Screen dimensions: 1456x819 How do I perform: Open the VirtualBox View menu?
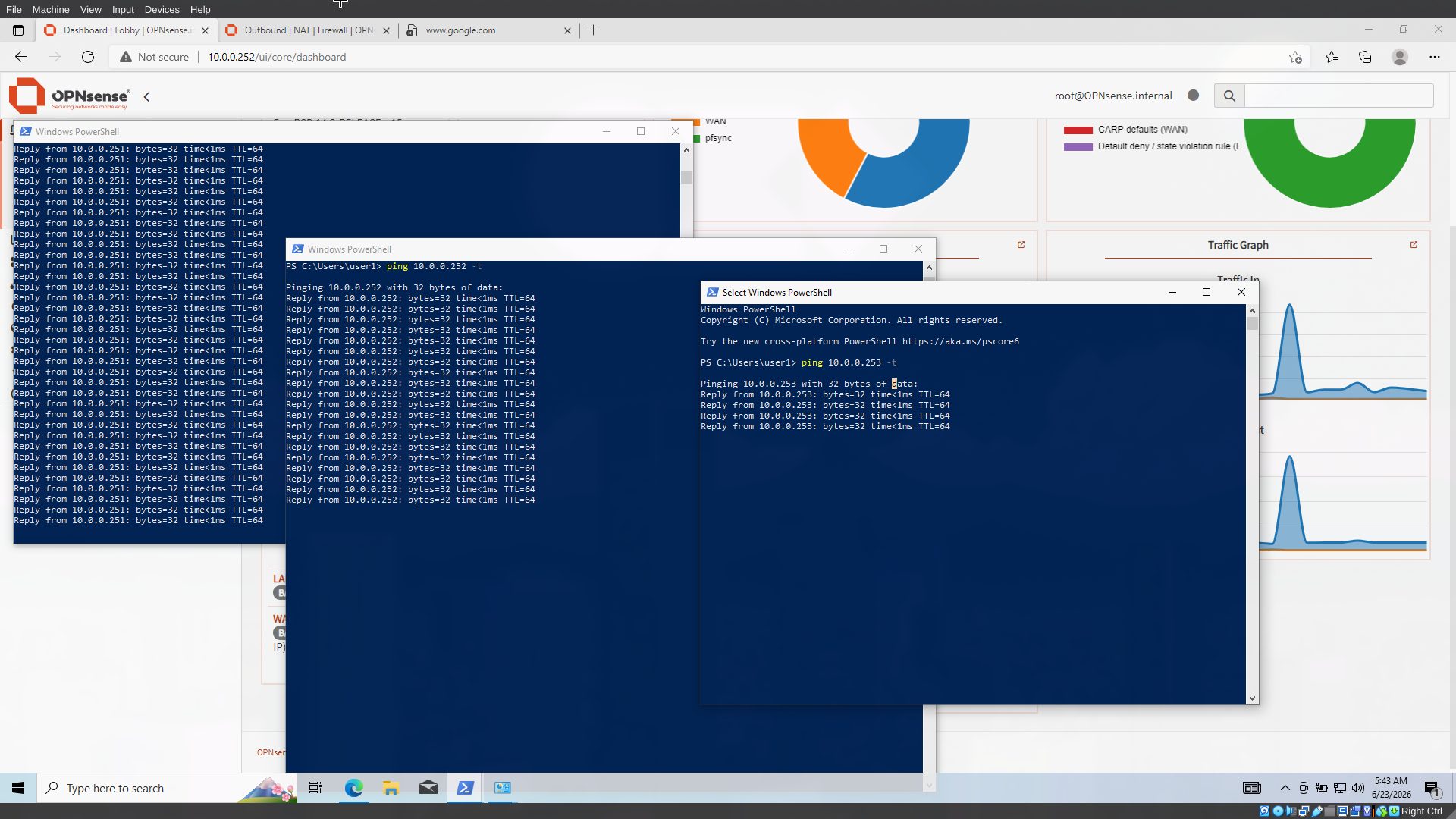coord(90,9)
